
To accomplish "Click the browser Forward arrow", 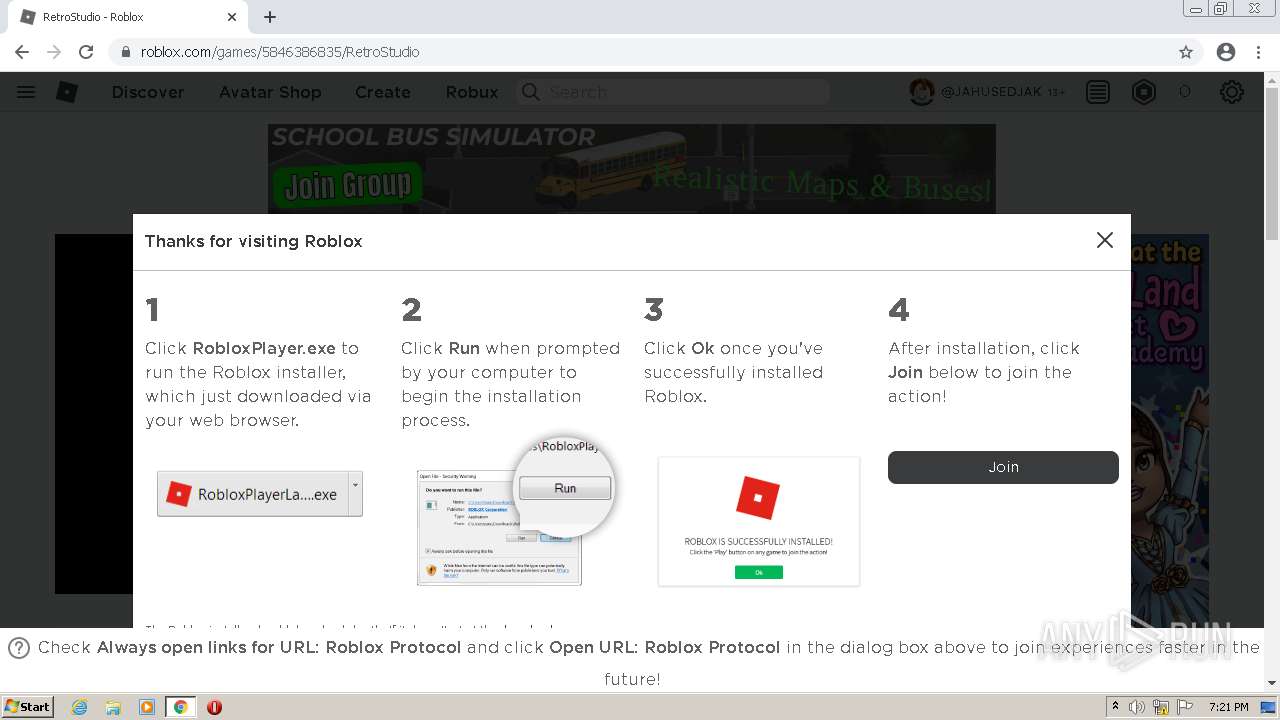I will pos(54,52).
